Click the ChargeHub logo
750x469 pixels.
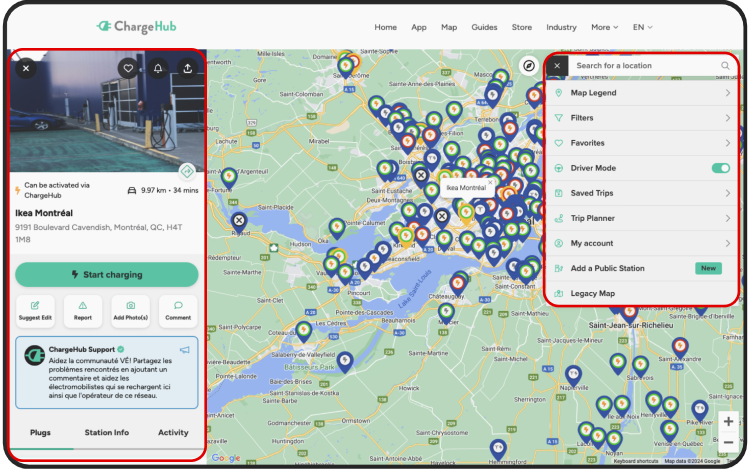pyautogui.click(x=136, y=26)
